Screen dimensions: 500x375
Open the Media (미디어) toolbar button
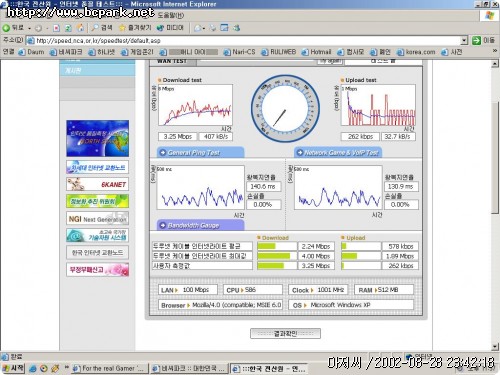[170, 28]
